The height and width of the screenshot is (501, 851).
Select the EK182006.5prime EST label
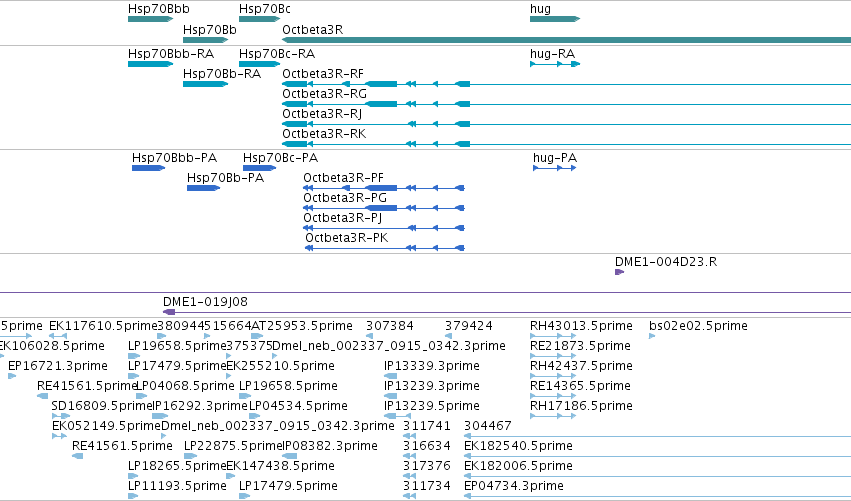tap(518, 466)
